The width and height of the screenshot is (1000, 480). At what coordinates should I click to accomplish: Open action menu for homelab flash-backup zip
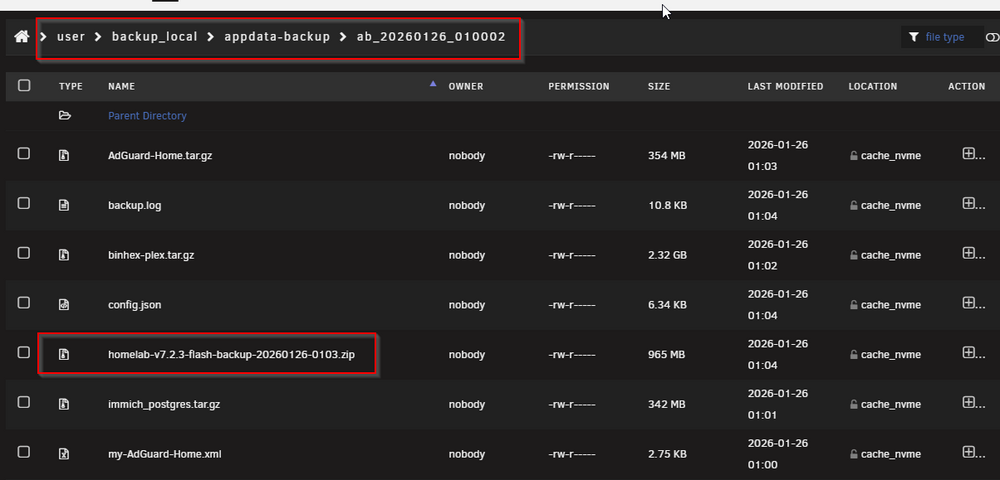(x=973, y=353)
